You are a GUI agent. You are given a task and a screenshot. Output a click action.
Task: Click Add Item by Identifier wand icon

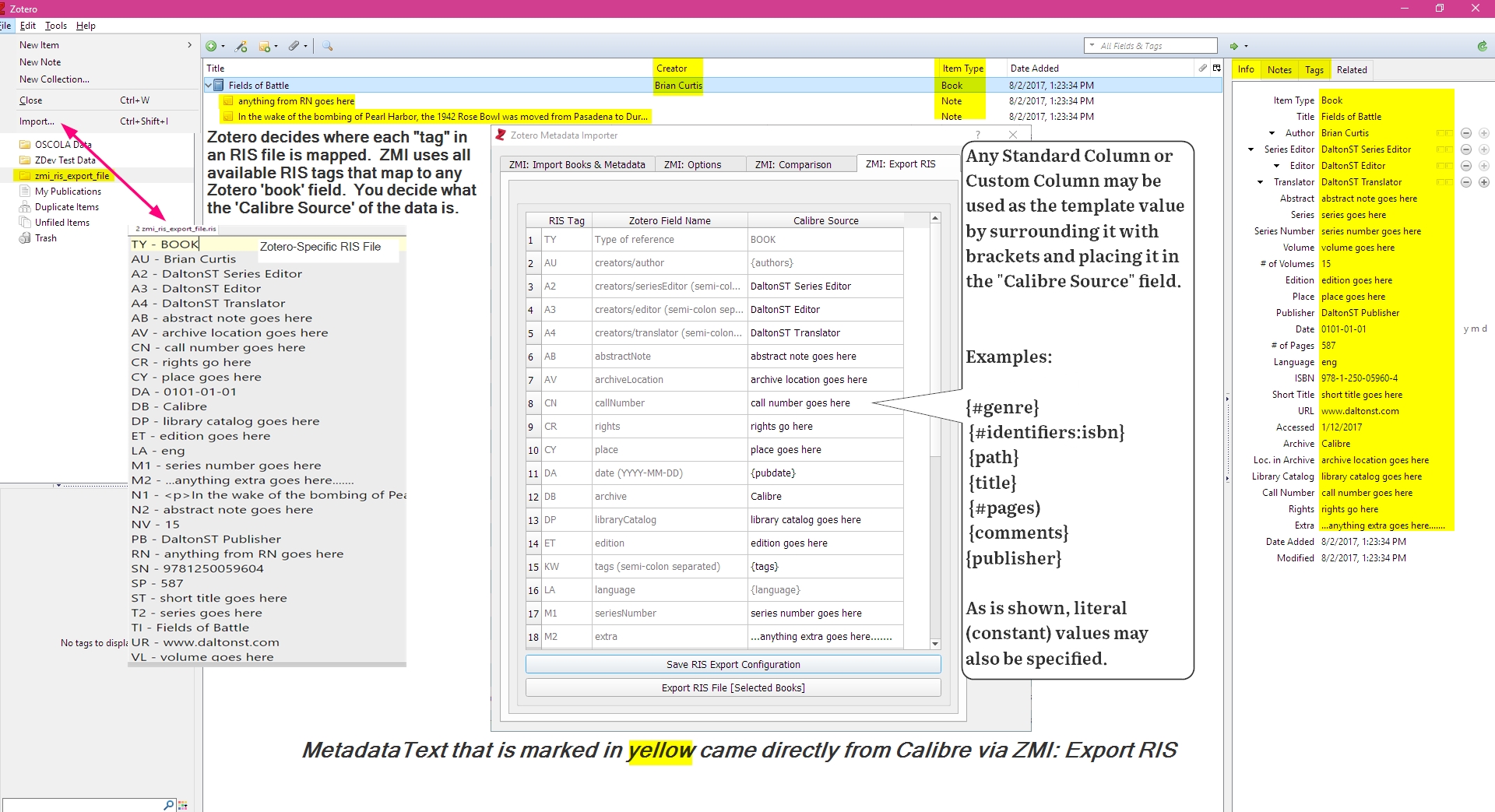point(241,47)
